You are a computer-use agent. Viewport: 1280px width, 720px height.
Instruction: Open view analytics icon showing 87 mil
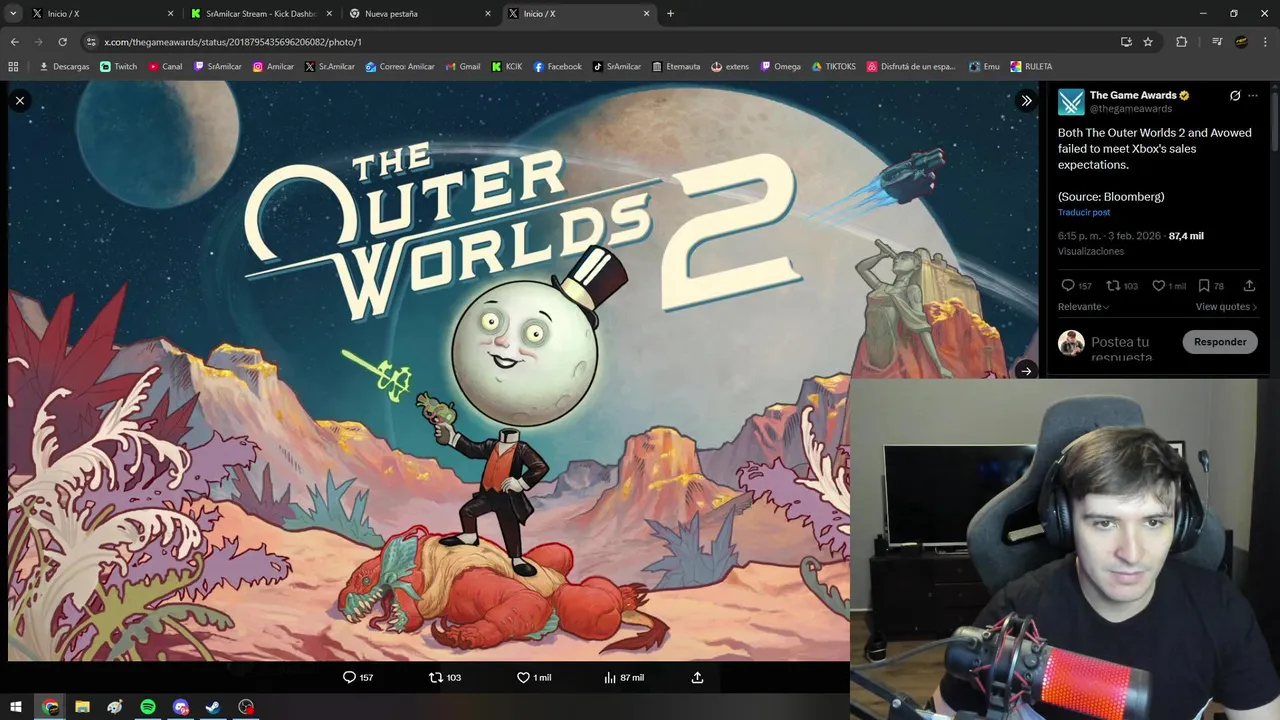[x=624, y=677]
